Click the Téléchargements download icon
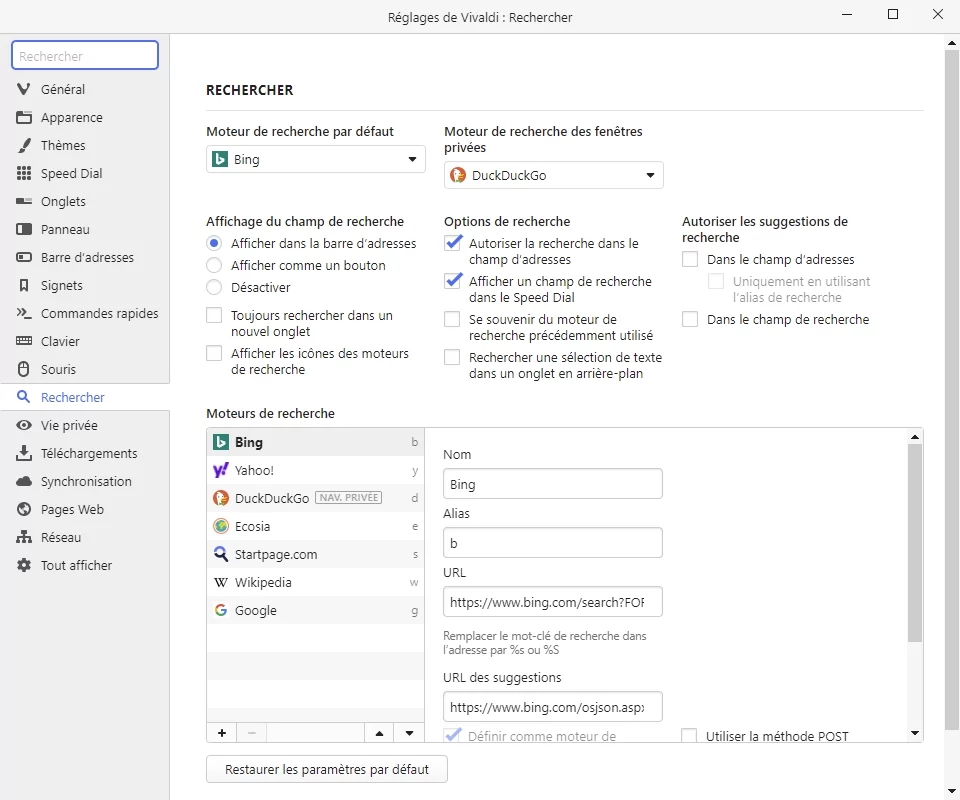The image size is (960, 800). 23,454
